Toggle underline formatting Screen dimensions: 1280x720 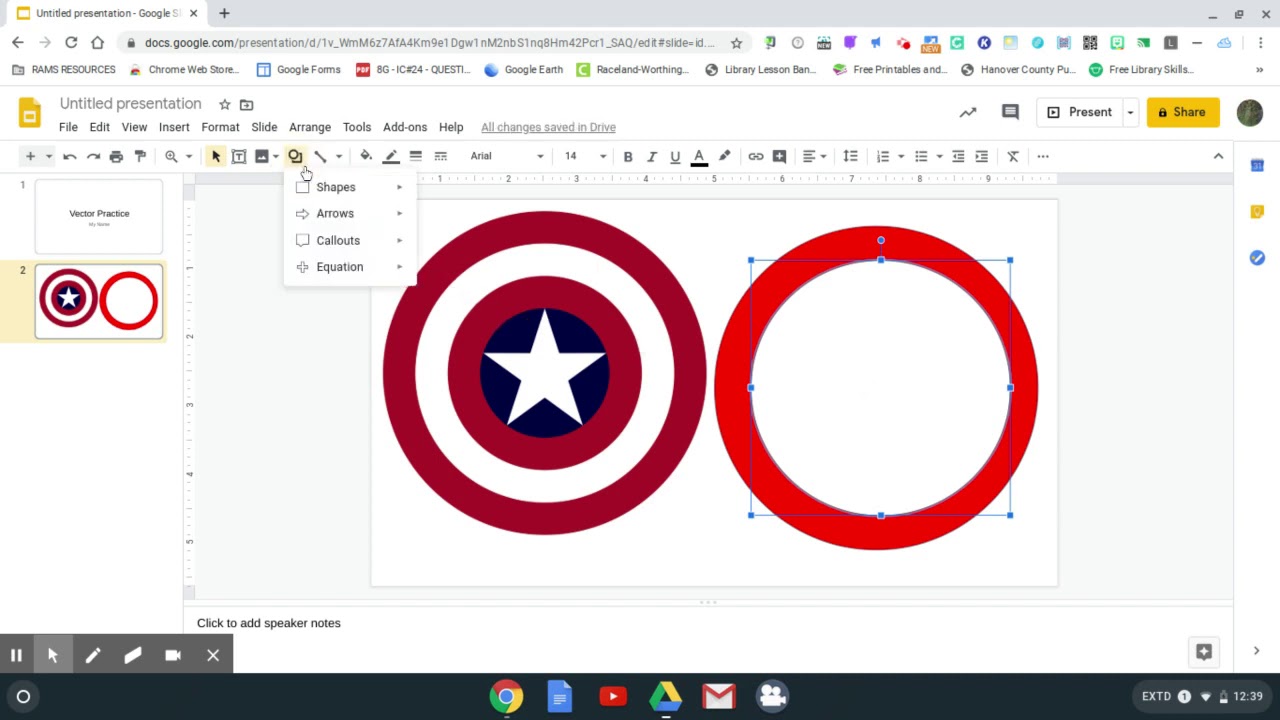click(675, 156)
